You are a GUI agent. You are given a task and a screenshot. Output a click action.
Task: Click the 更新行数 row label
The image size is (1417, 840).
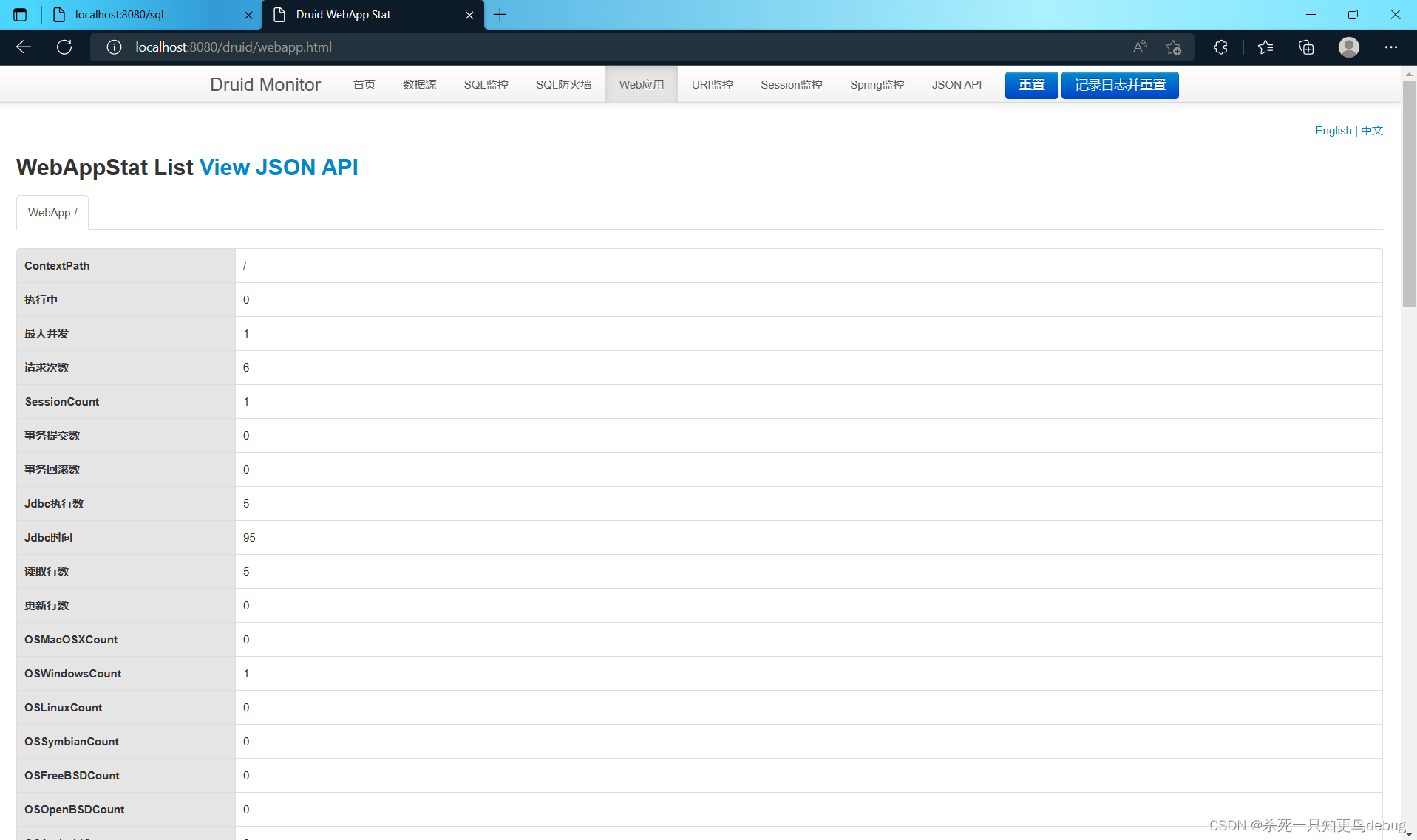tap(47, 606)
